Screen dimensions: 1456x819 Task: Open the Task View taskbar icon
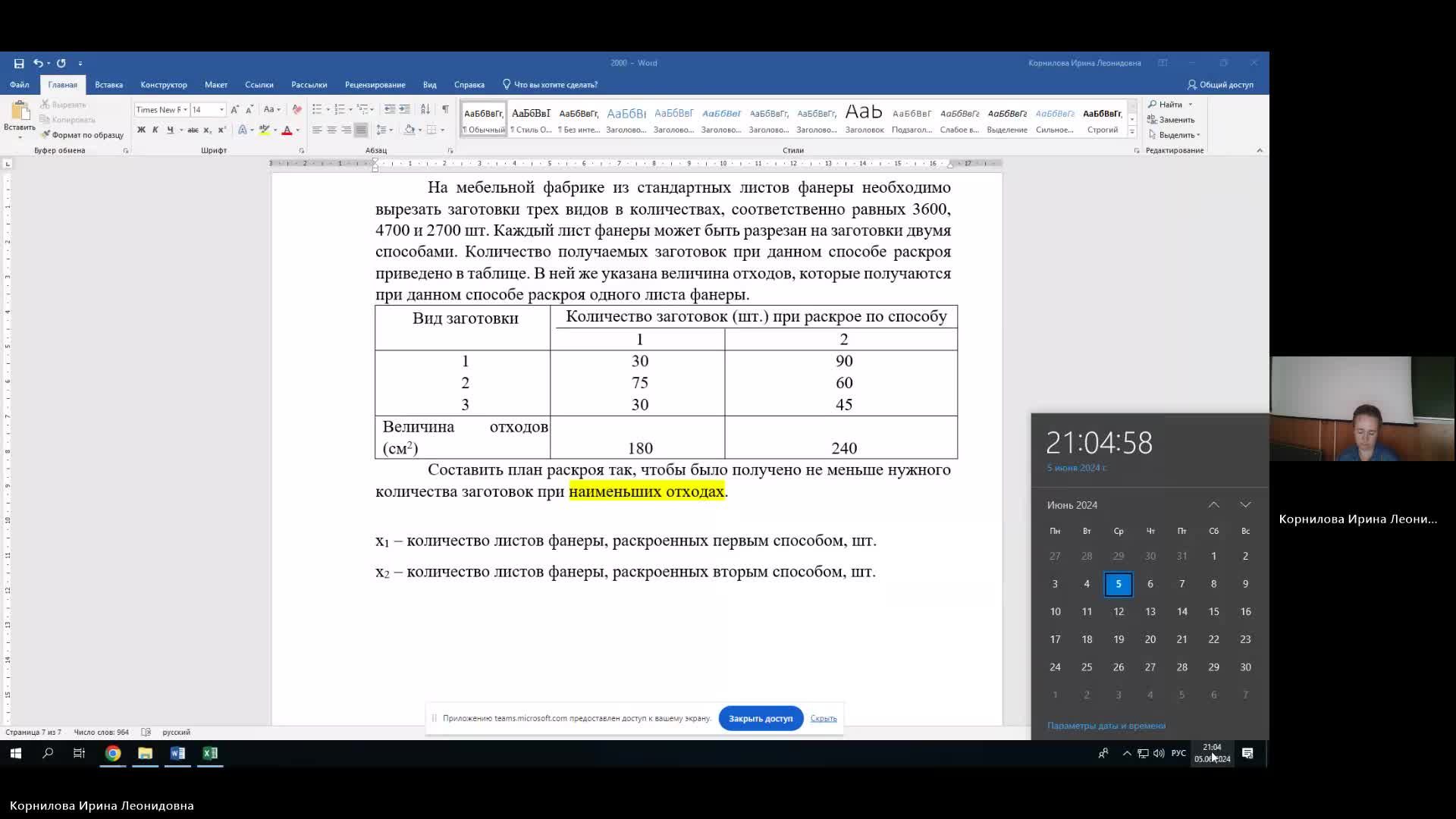pos(79,753)
